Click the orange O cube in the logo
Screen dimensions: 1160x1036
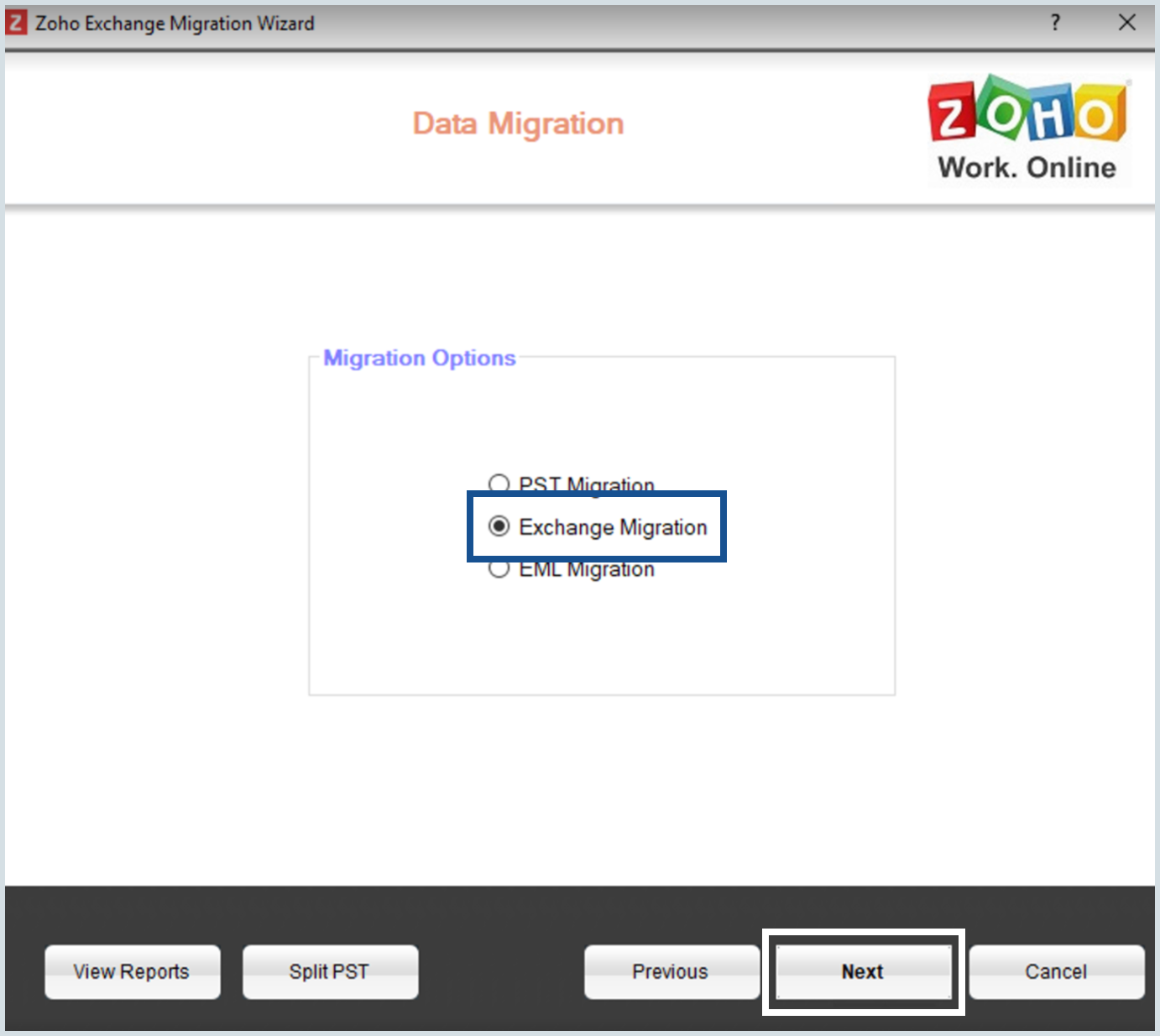1098,113
